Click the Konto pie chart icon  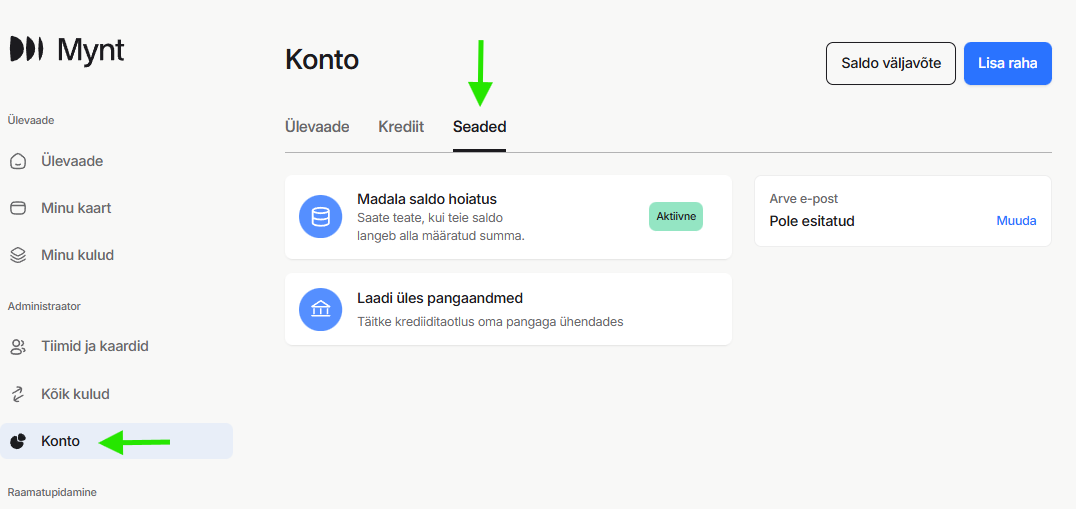click(18, 441)
